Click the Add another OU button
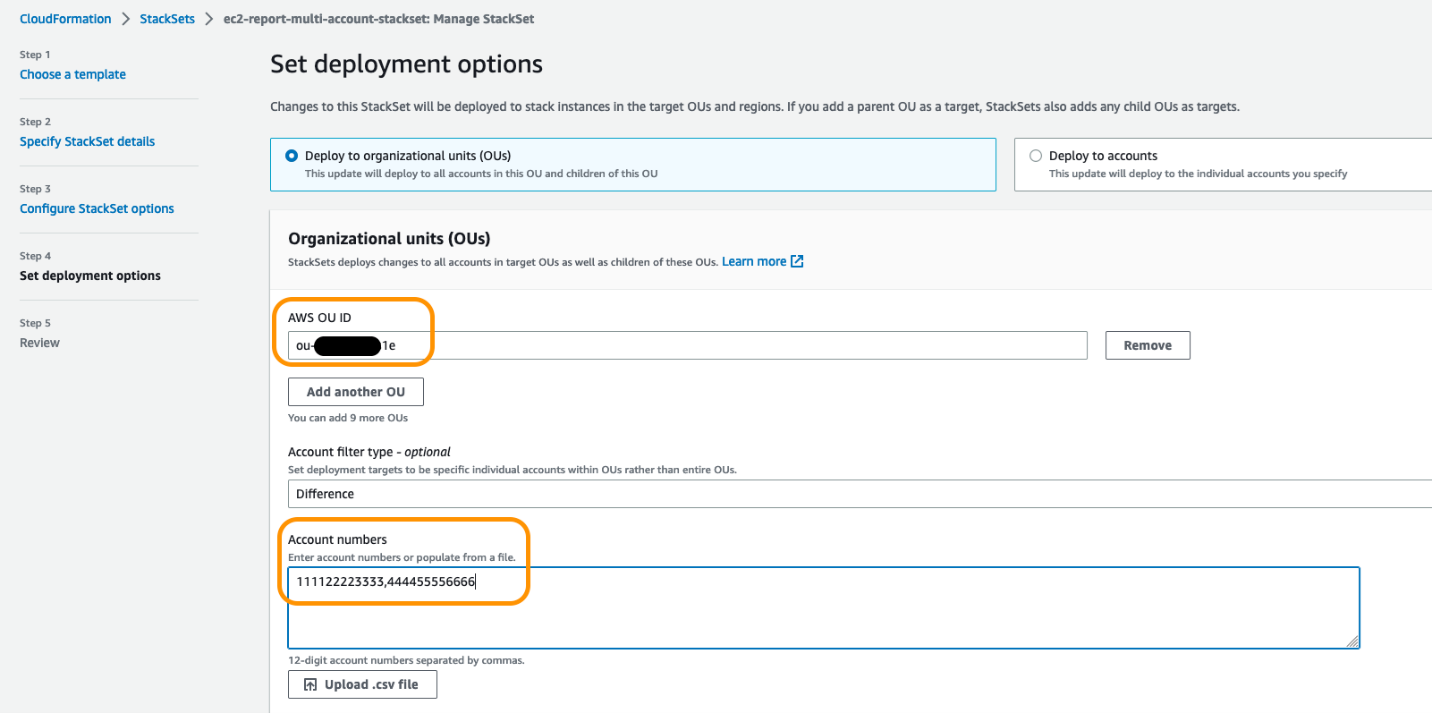Viewport: 1432px width, 713px height. [x=355, y=391]
